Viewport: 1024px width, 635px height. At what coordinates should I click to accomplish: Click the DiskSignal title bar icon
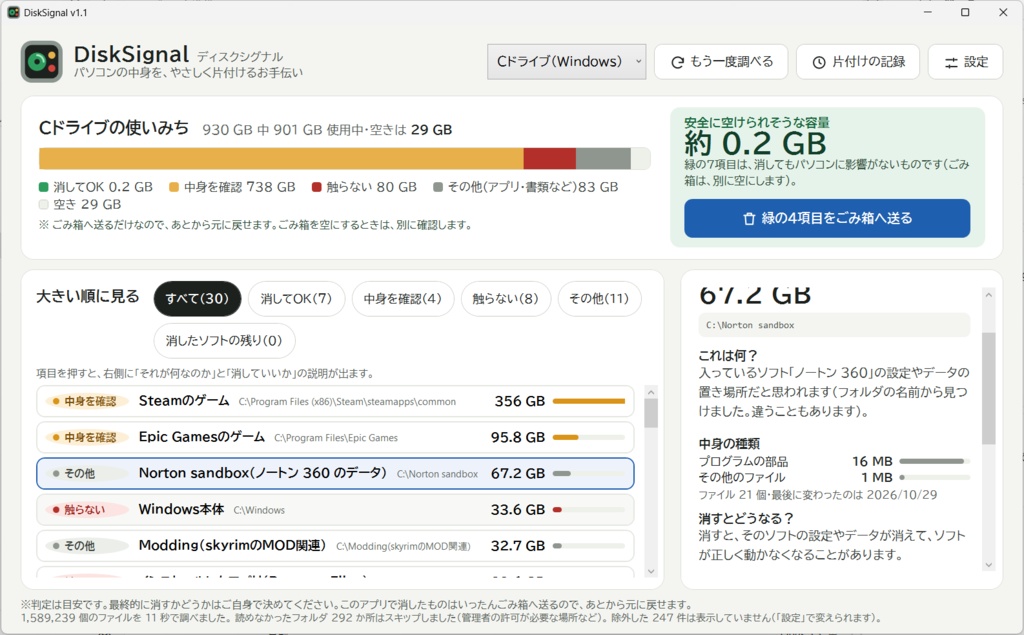pyautogui.click(x=13, y=12)
